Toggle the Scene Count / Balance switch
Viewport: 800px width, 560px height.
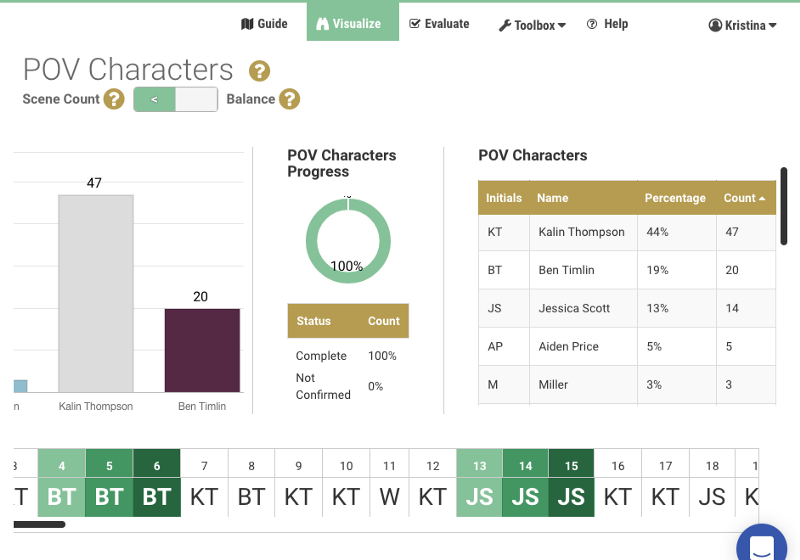175,99
